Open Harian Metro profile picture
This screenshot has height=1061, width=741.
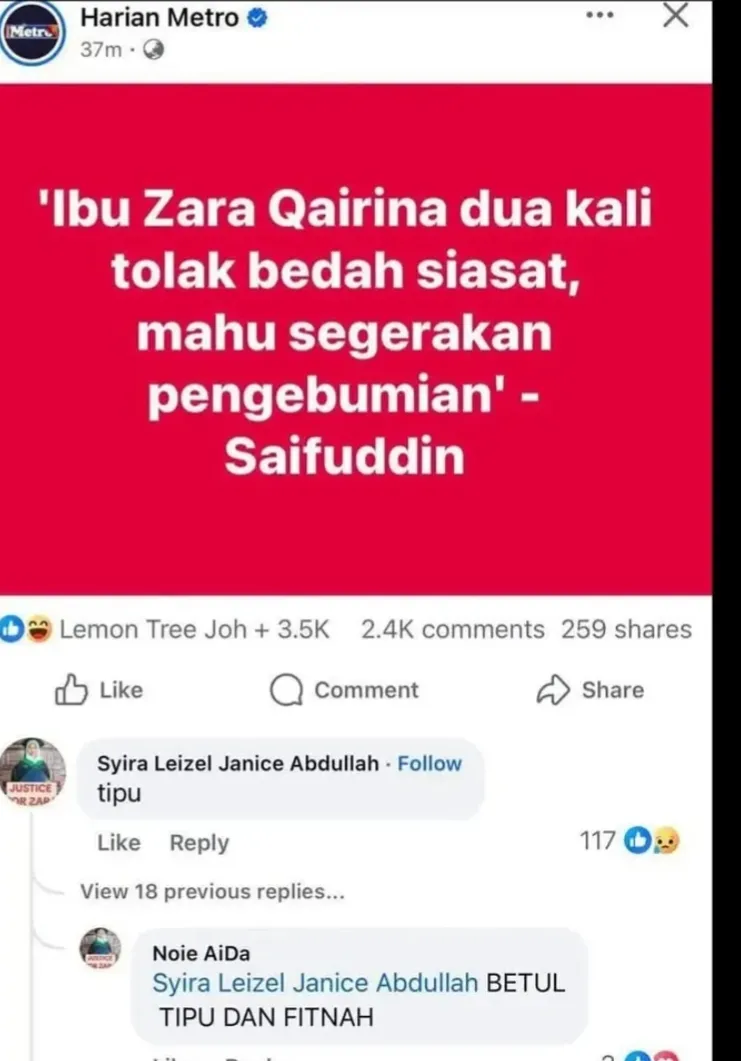tap(32, 31)
